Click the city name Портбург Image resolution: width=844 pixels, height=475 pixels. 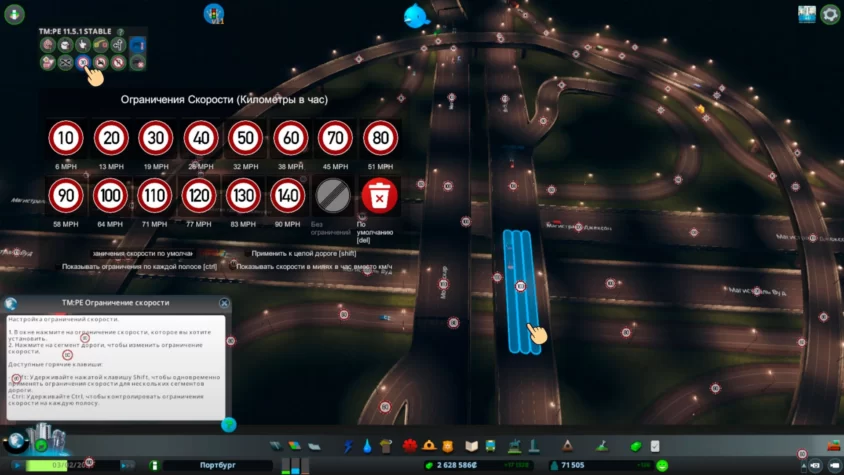click(217, 465)
